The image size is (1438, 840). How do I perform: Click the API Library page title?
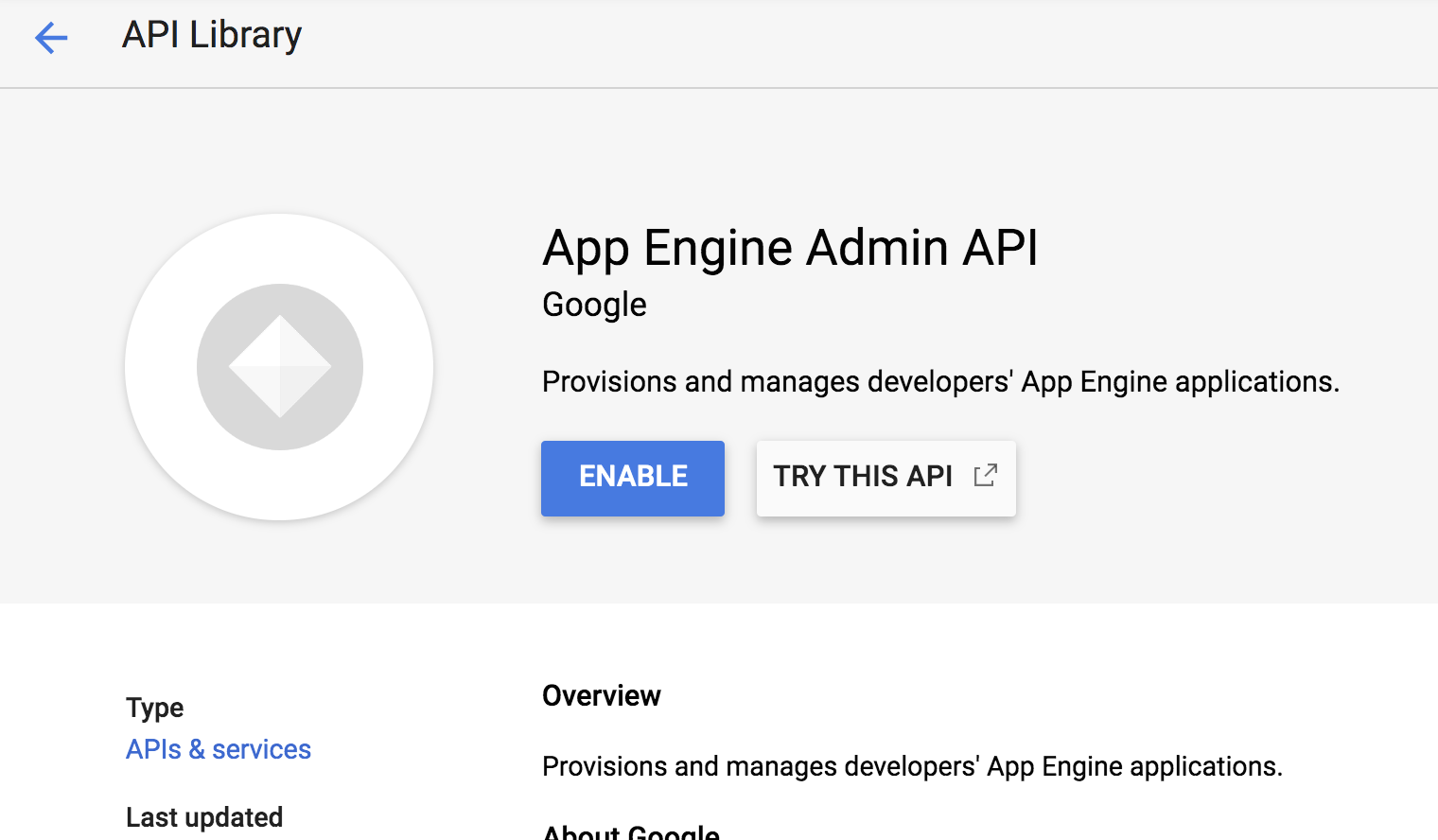coord(212,35)
